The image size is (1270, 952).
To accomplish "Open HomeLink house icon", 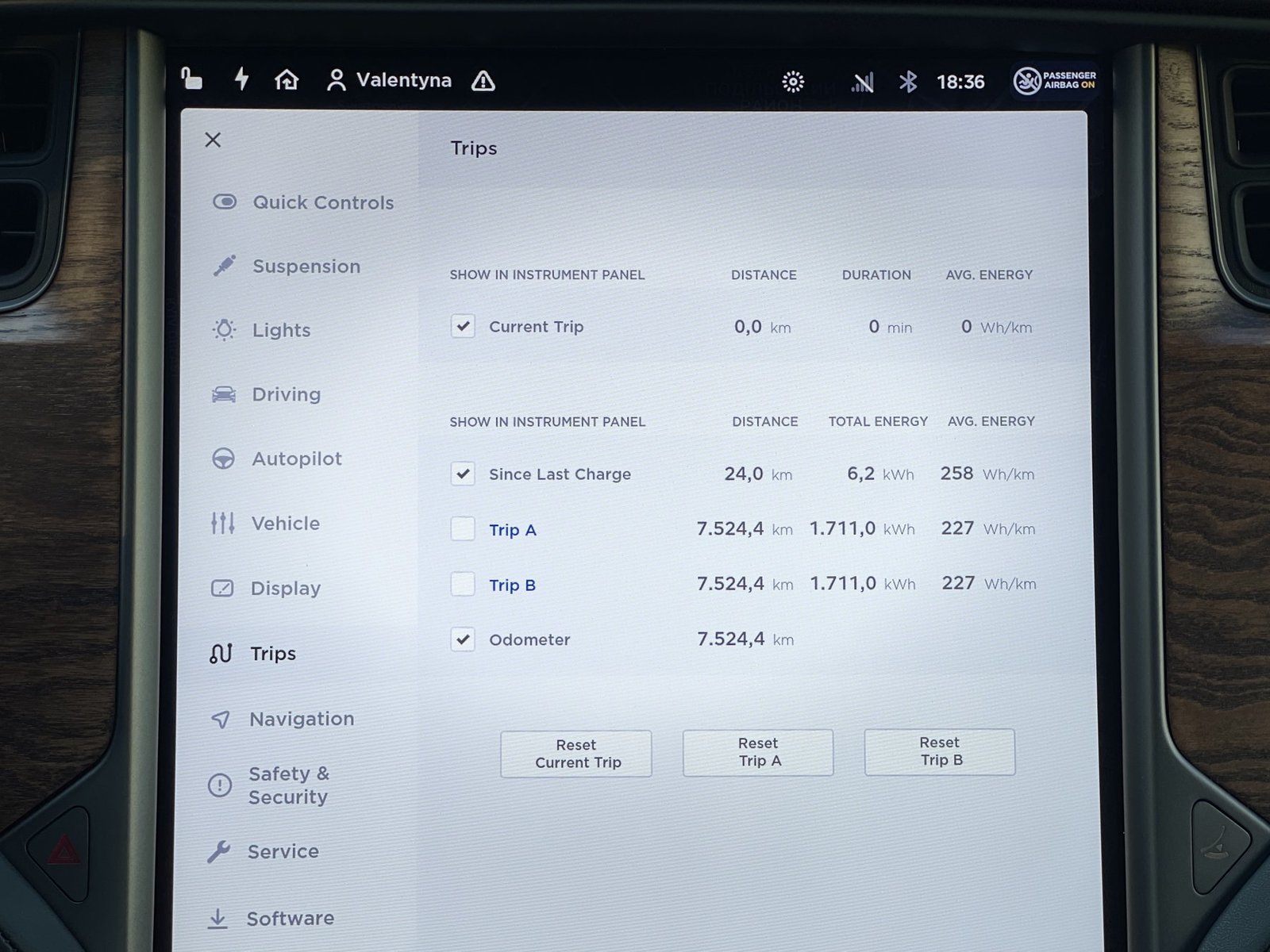I will coord(287,80).
